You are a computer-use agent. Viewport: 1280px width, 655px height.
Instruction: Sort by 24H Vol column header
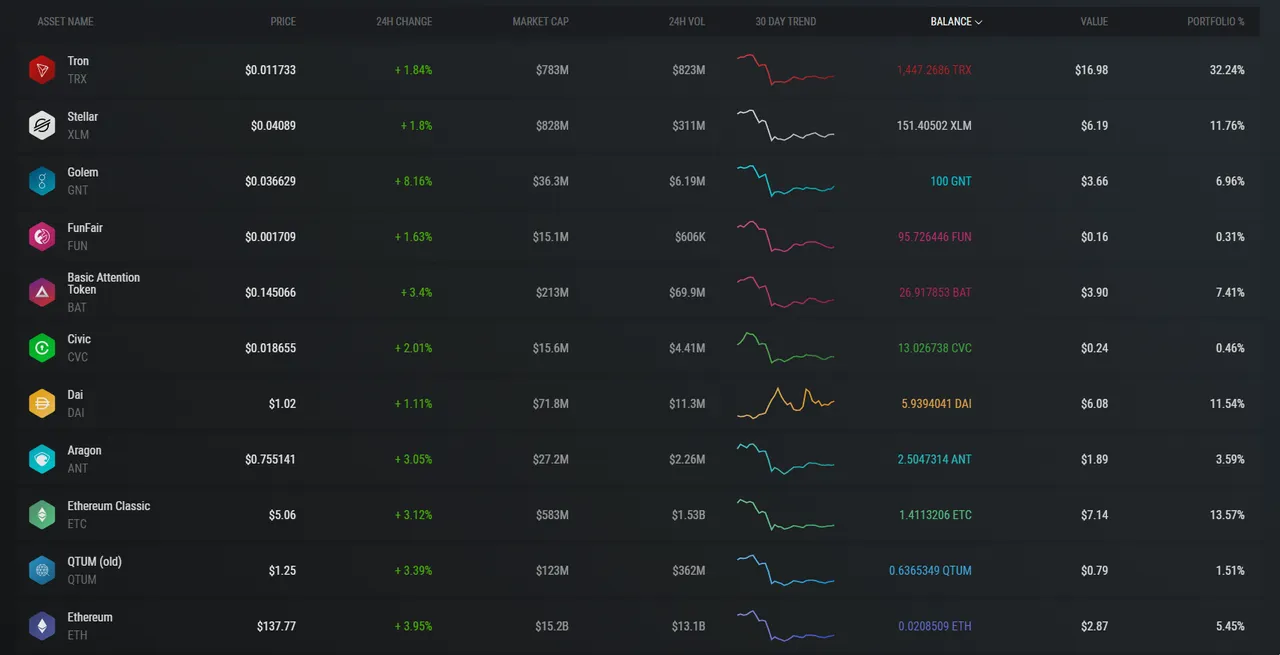click(x=687, y=22)
